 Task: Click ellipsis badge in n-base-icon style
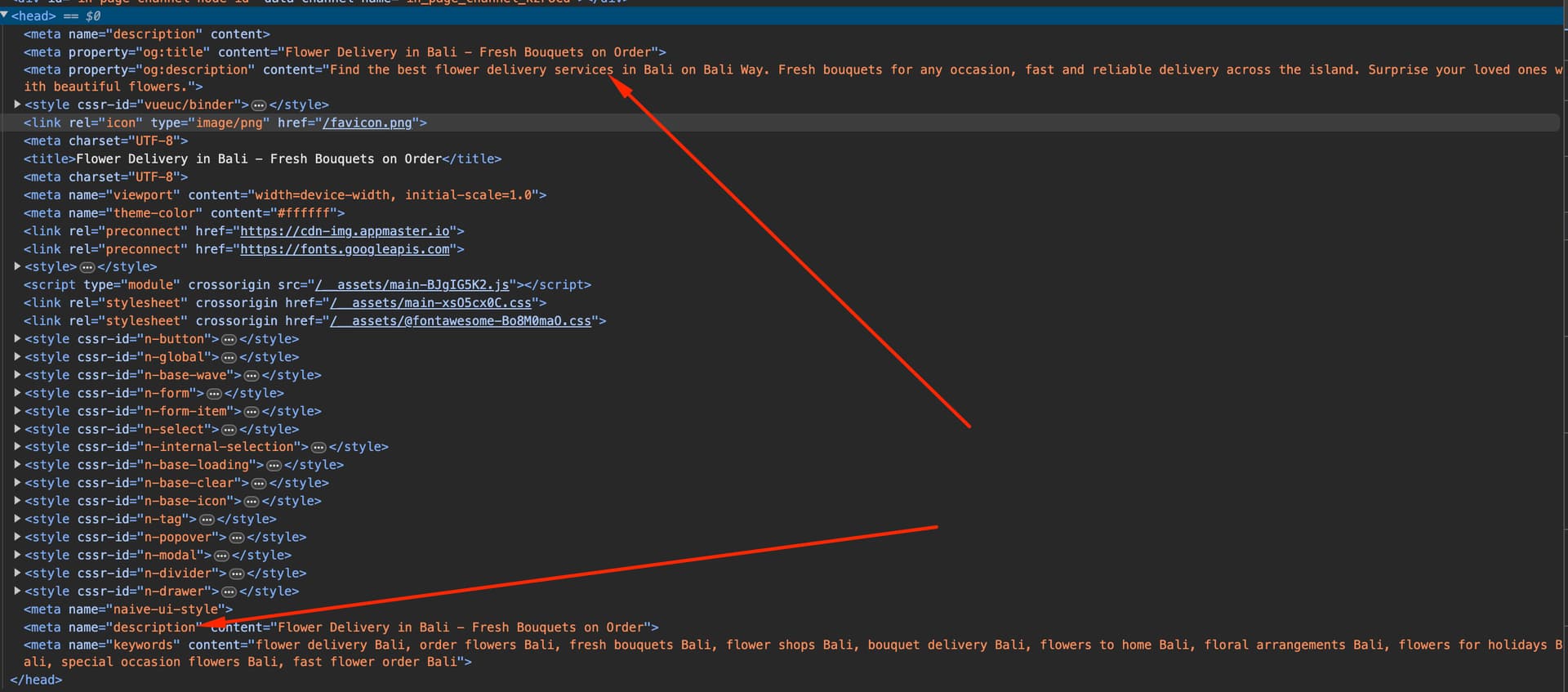click(252, 502)
